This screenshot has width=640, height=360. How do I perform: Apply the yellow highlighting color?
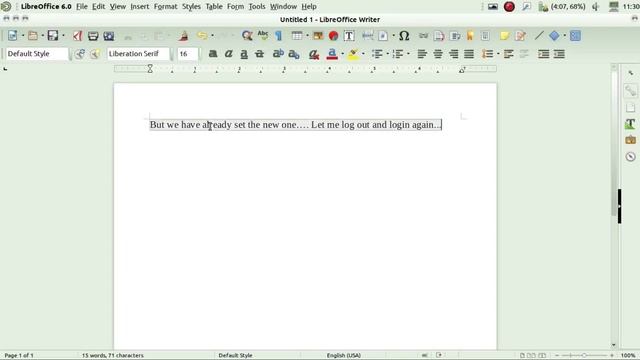point(353,54)
